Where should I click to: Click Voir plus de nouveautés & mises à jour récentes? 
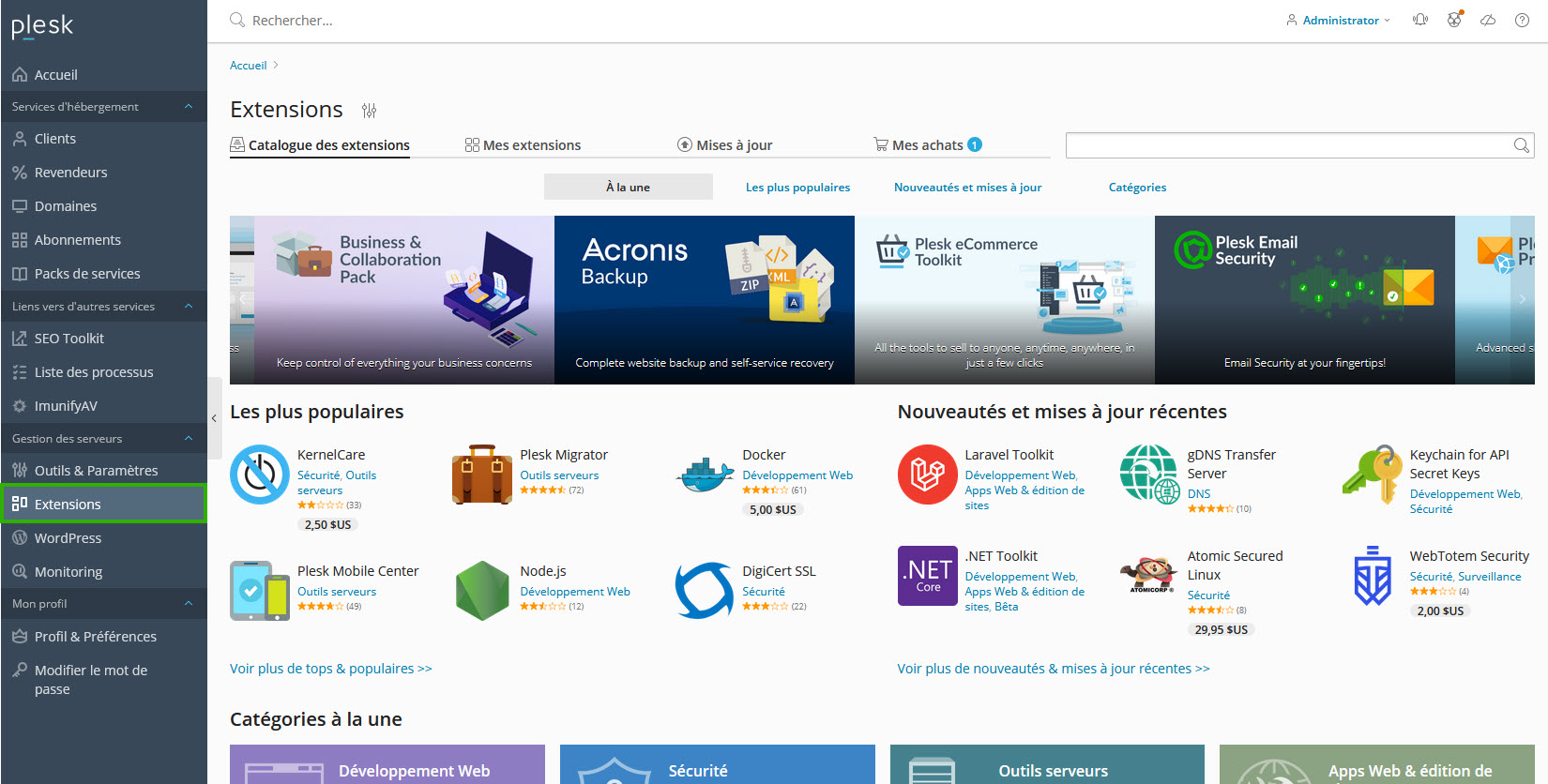[x=1054, y=669]
